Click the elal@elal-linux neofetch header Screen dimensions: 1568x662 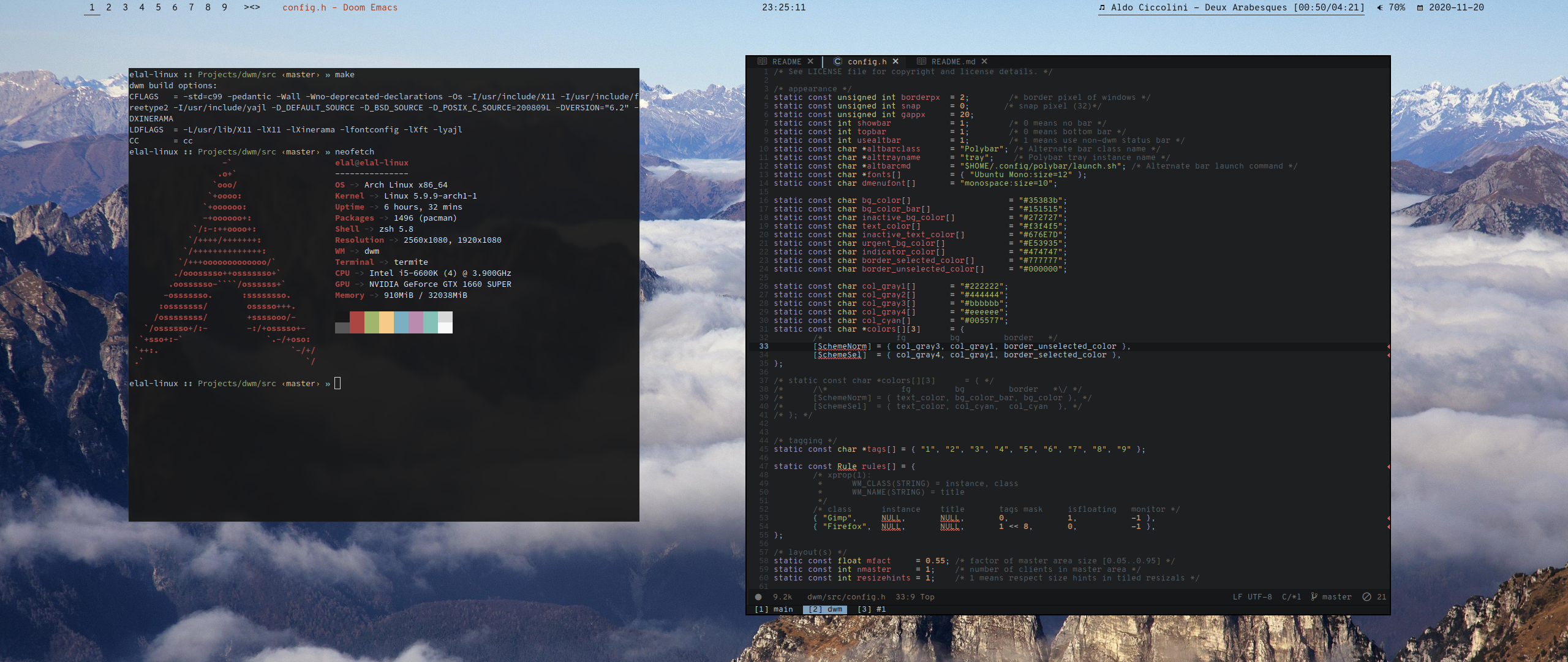click(371, 163)
